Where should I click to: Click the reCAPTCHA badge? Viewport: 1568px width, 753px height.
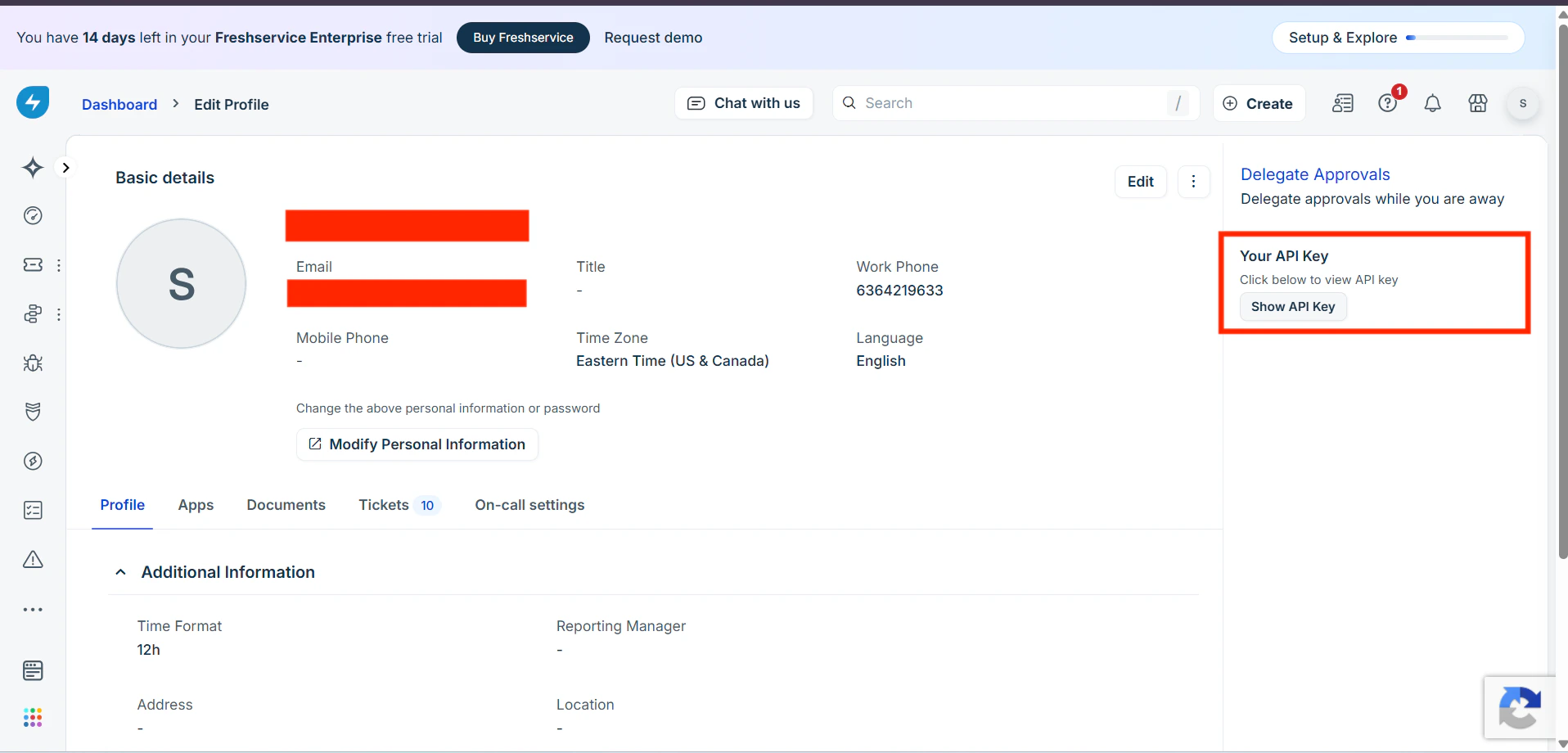click(x=1519, y=708)
